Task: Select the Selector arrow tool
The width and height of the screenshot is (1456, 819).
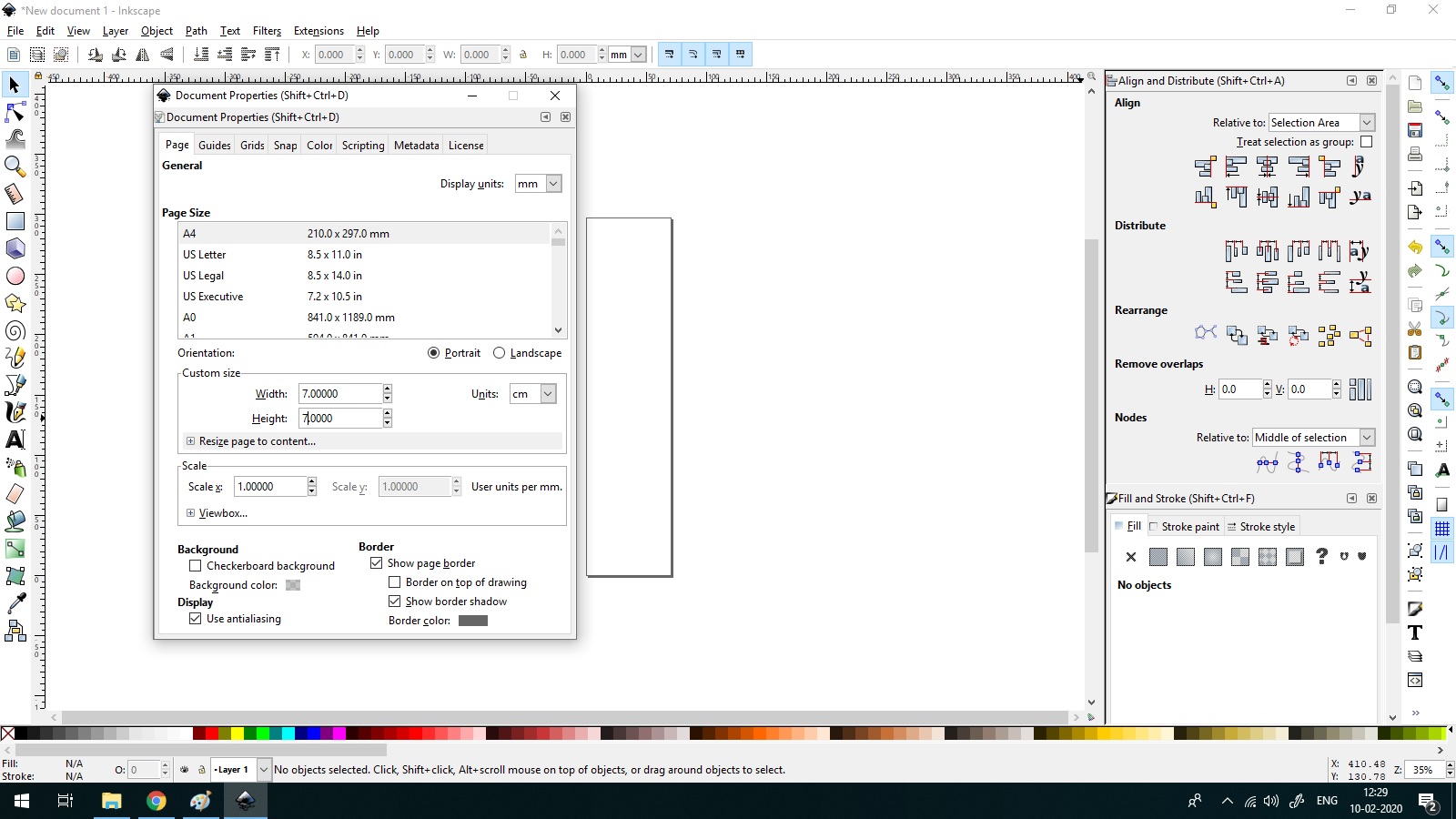Action: pos(15,85)
